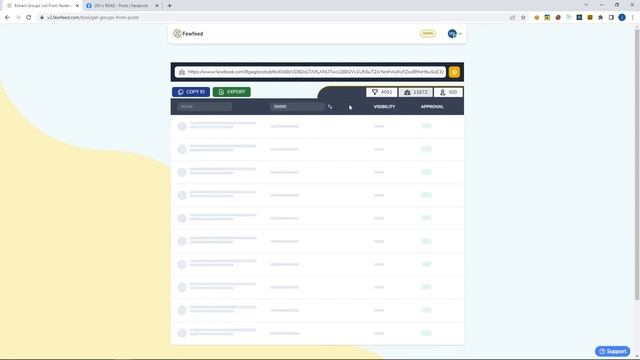Open the Extensions puzzle icon
Screen dimensions: 640x360
(x=600, y=18)
